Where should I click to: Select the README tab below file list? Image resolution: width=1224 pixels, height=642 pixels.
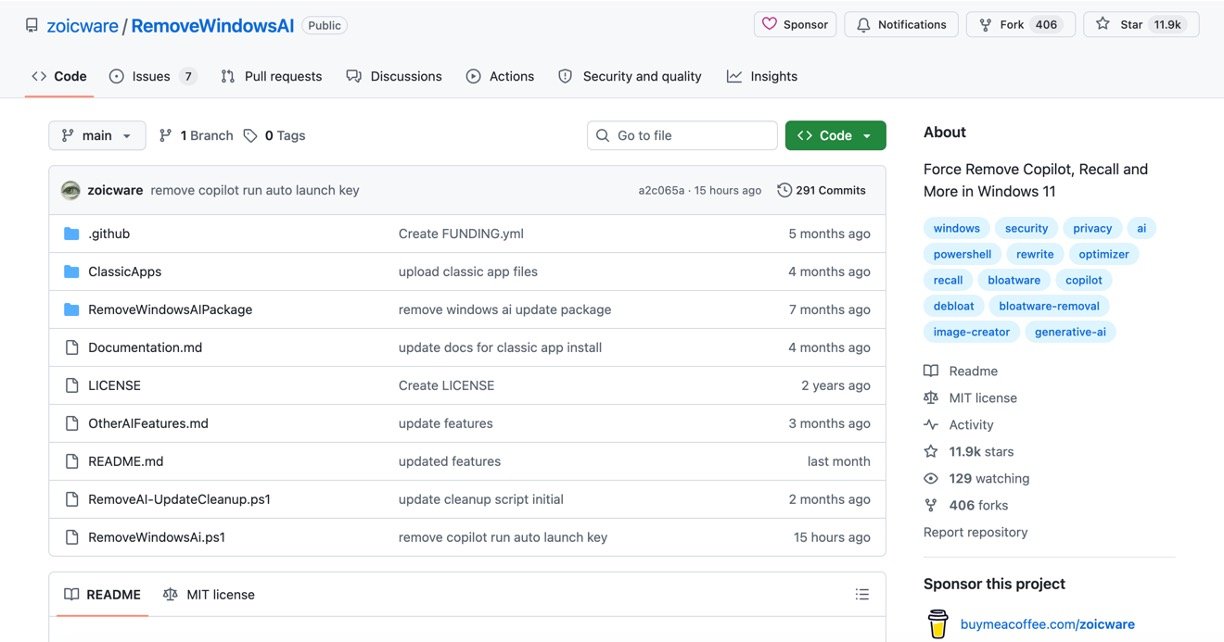[x=103, y=595]
